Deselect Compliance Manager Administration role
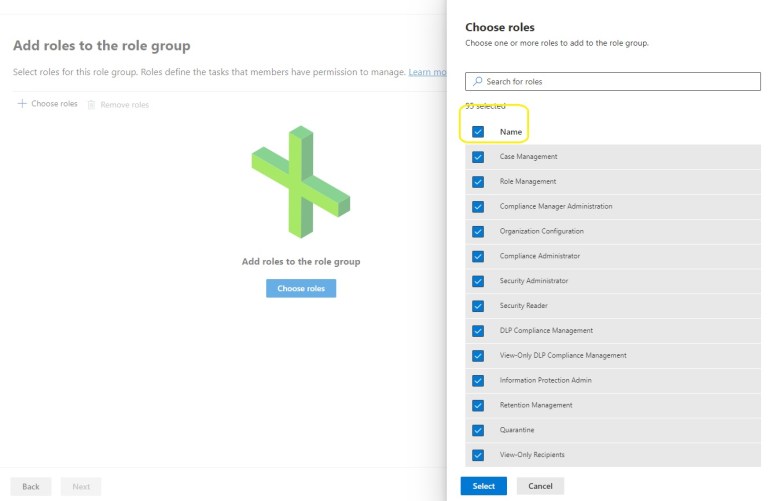Image resolution: width=768 pixels, height=501 pixels. pyautogui.click(x=478, y=207)
